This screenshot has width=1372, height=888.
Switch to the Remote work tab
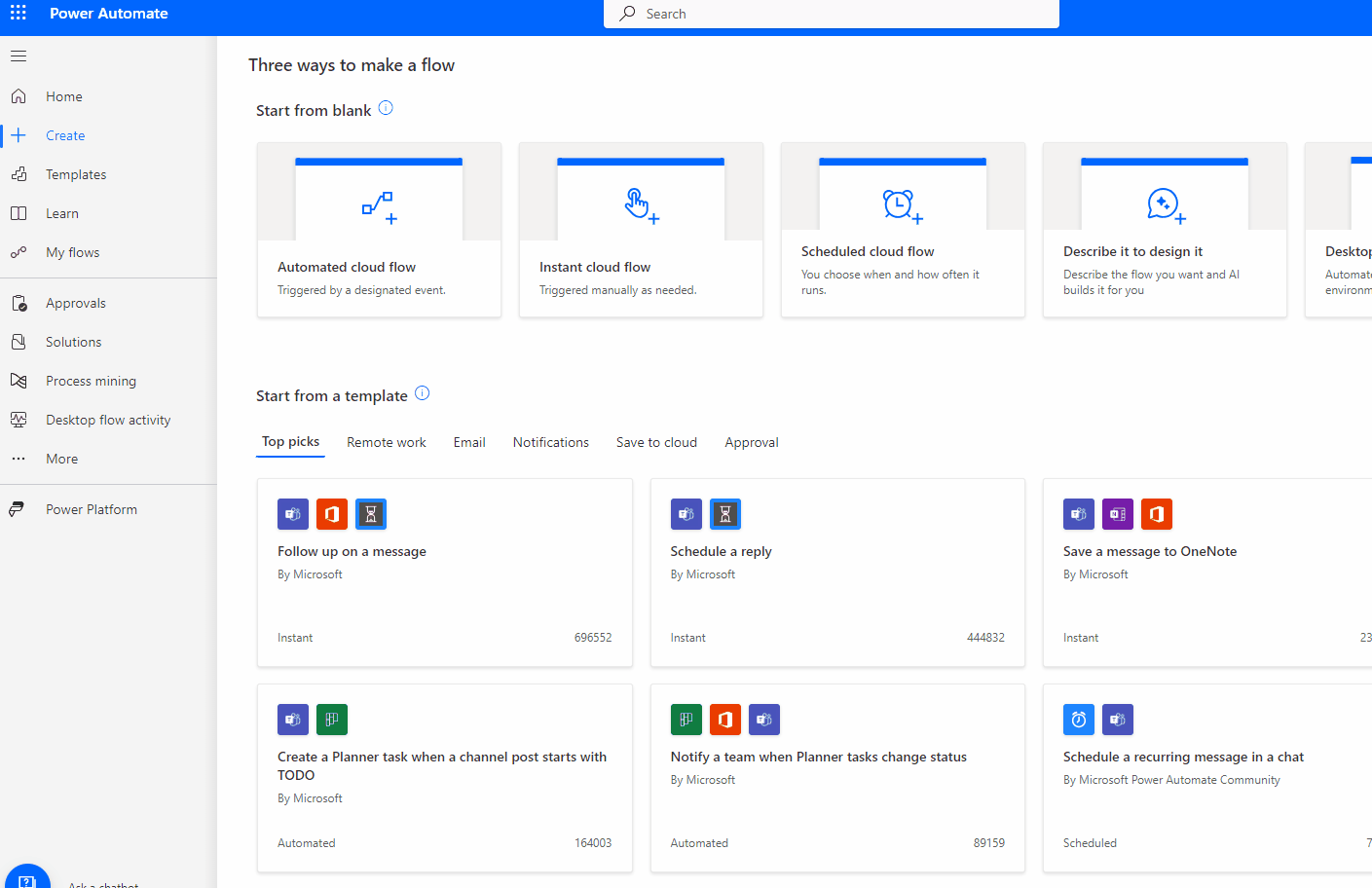387,442
